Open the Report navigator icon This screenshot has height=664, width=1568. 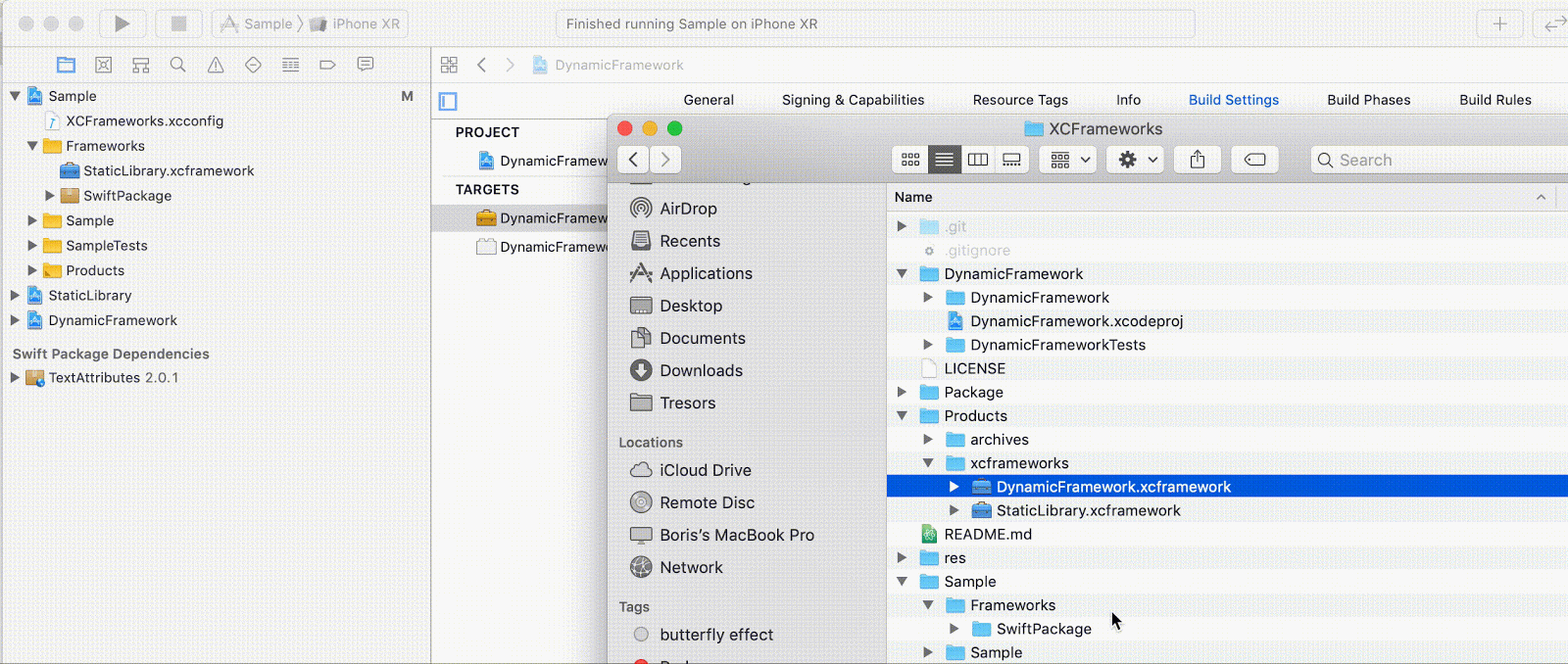(x=365, y=65)
